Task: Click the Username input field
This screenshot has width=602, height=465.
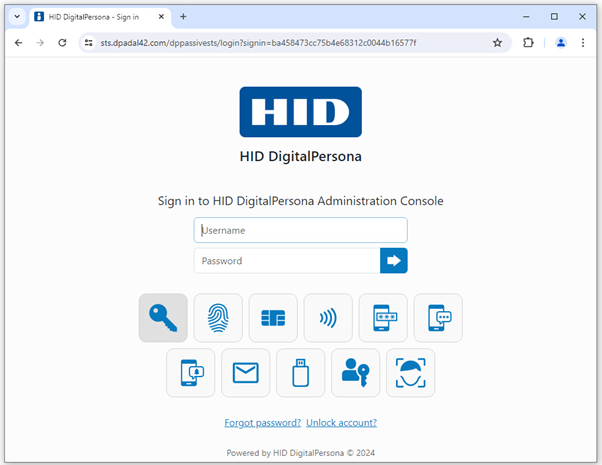Action: coord(300,230)
